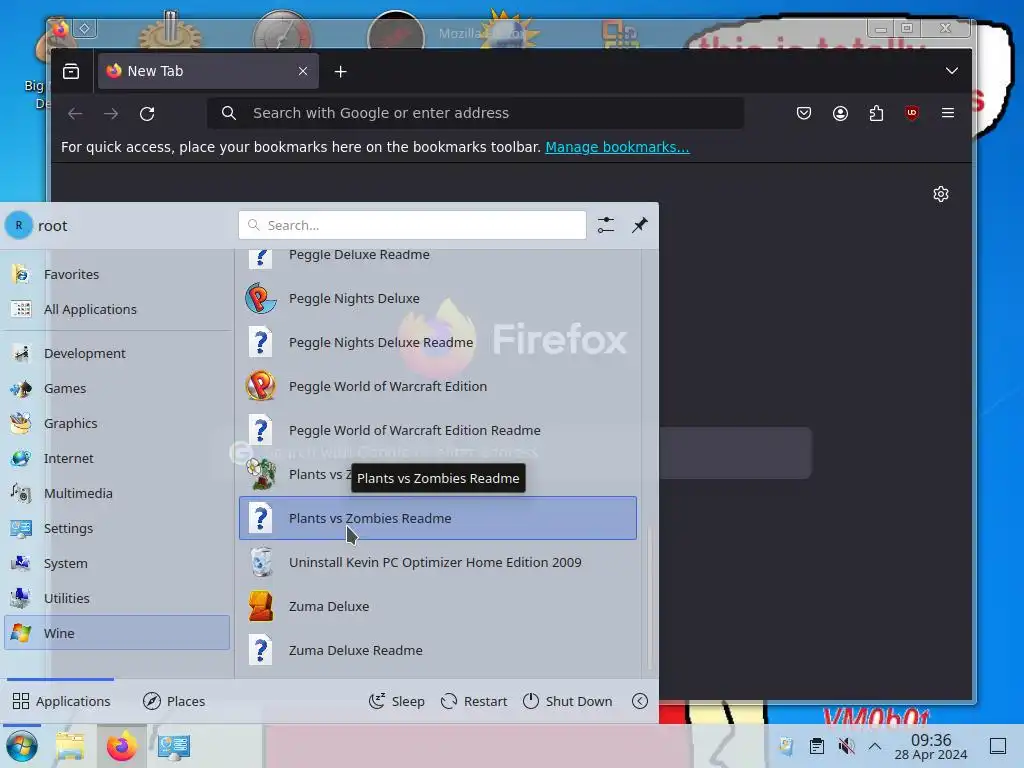Expand hidden system tray icons arrow
1024x768 pixels.
(875, 746)
